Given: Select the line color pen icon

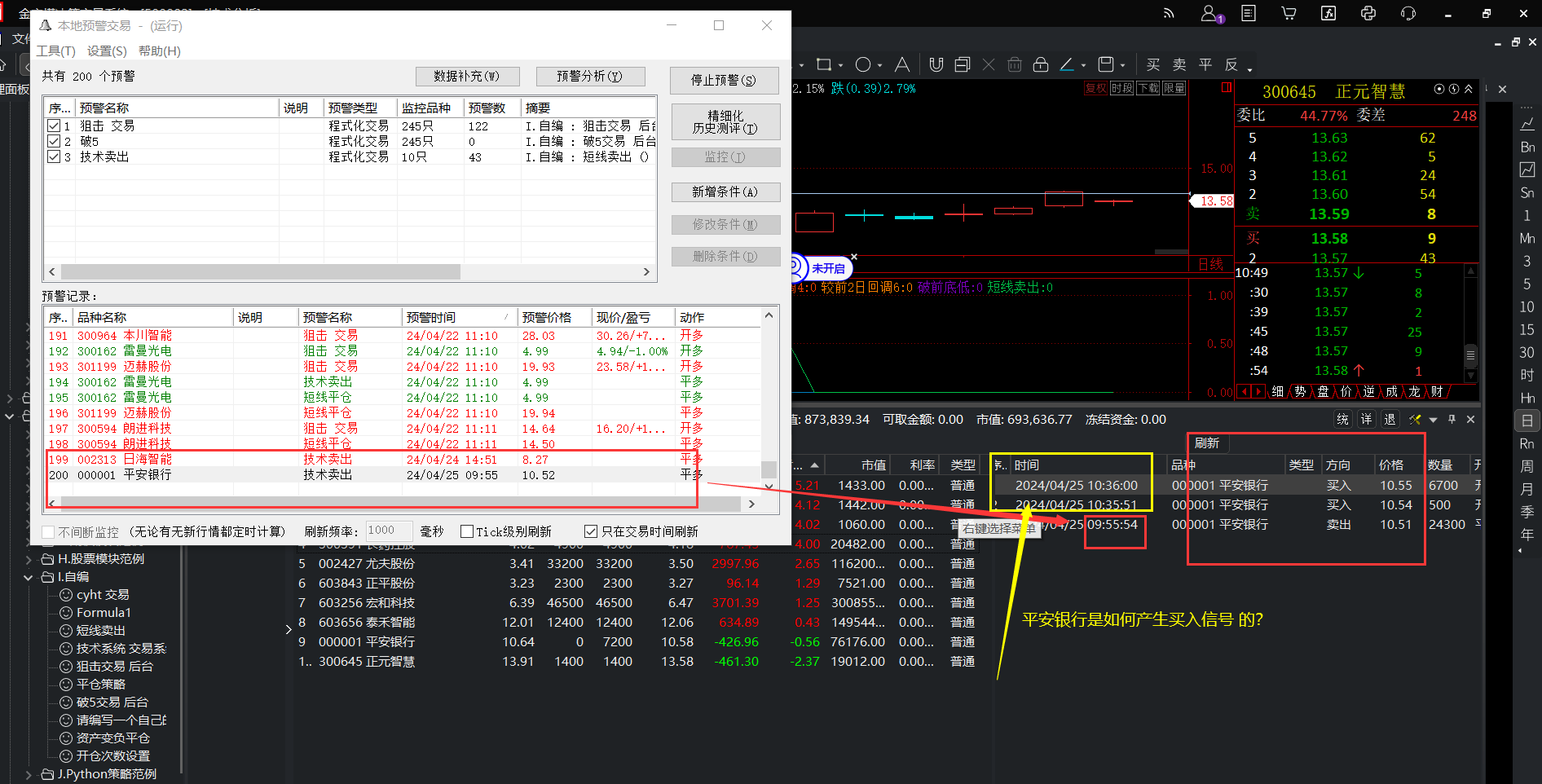Looking at the screenshot, I should pos(1067,64).
